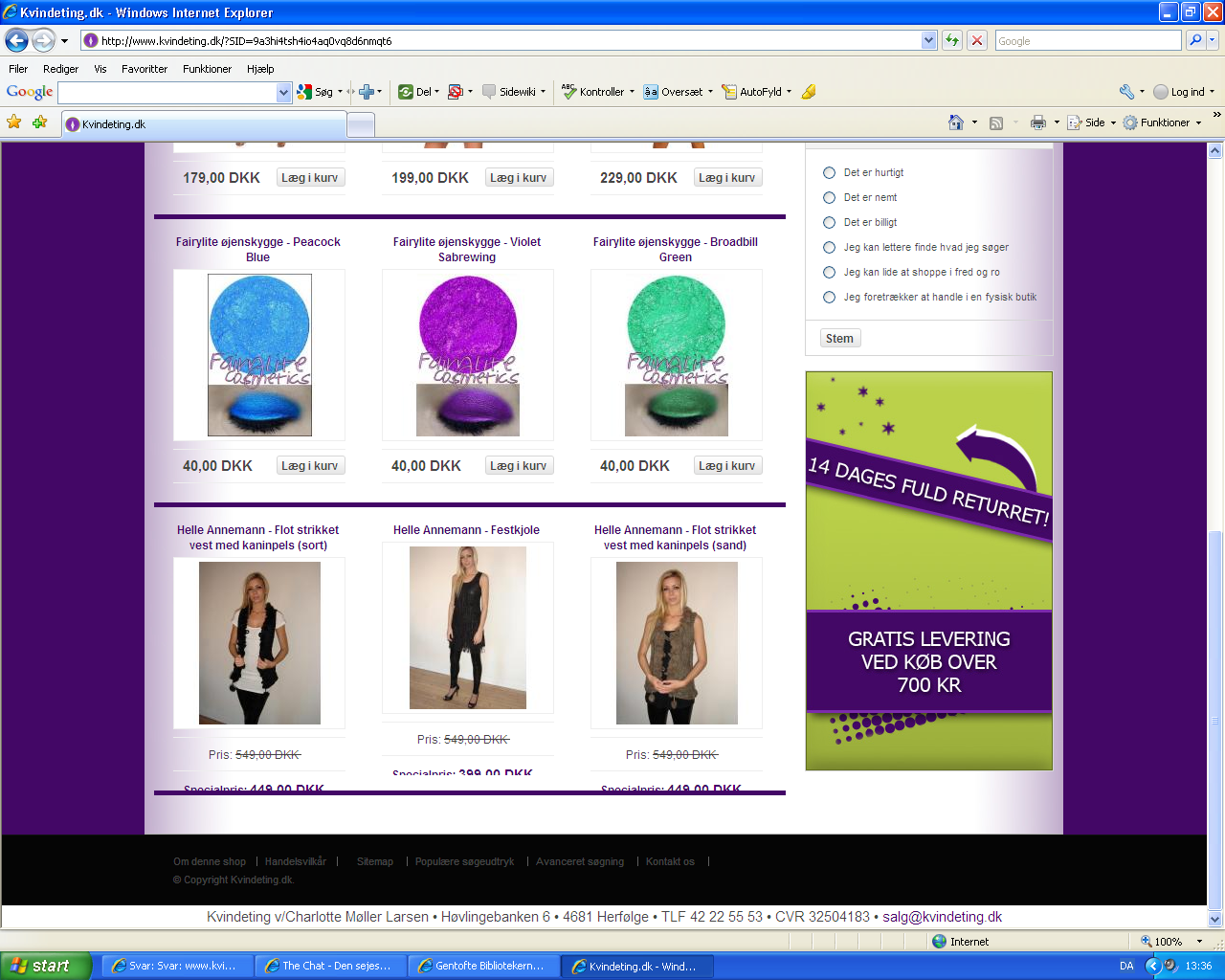
Task: Add Peacock Blue eyeshadow to cart
Action: [310, 466]
